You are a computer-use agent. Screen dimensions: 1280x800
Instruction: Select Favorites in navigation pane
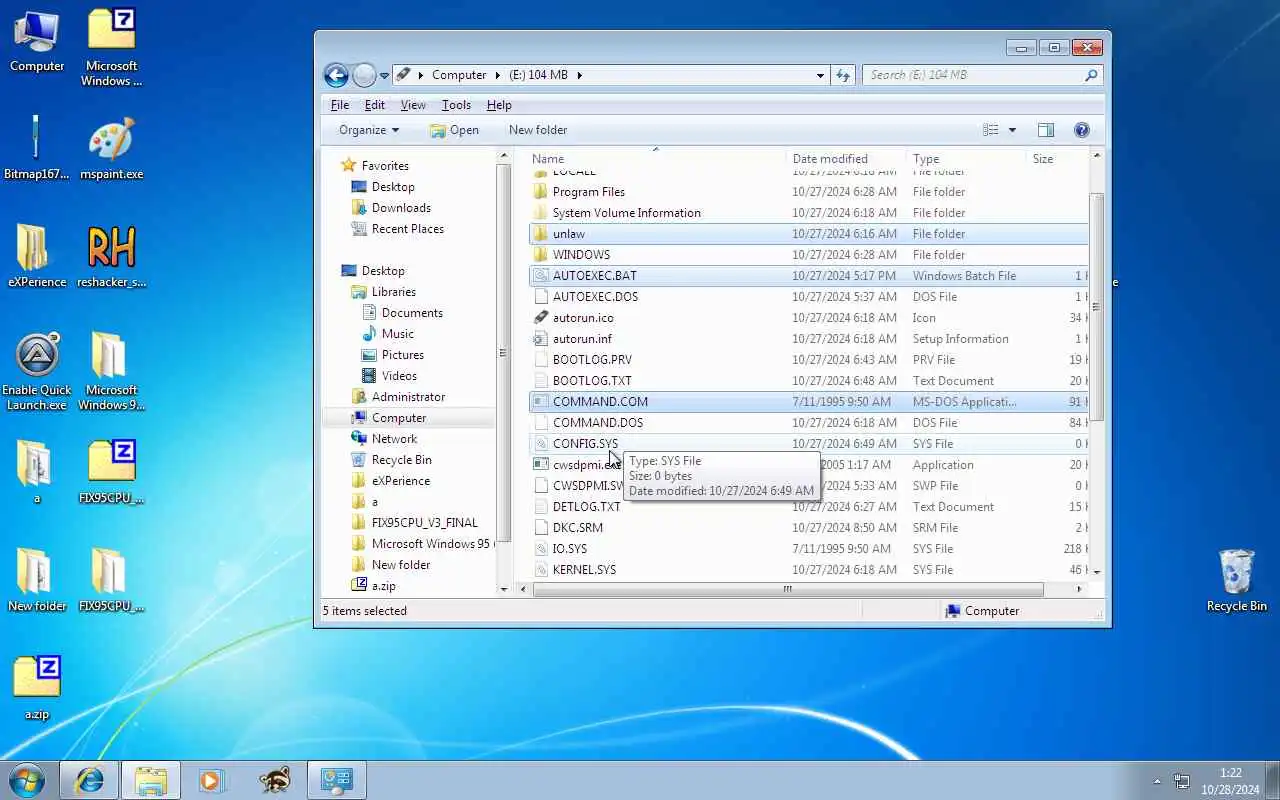(x=385, y=166)
